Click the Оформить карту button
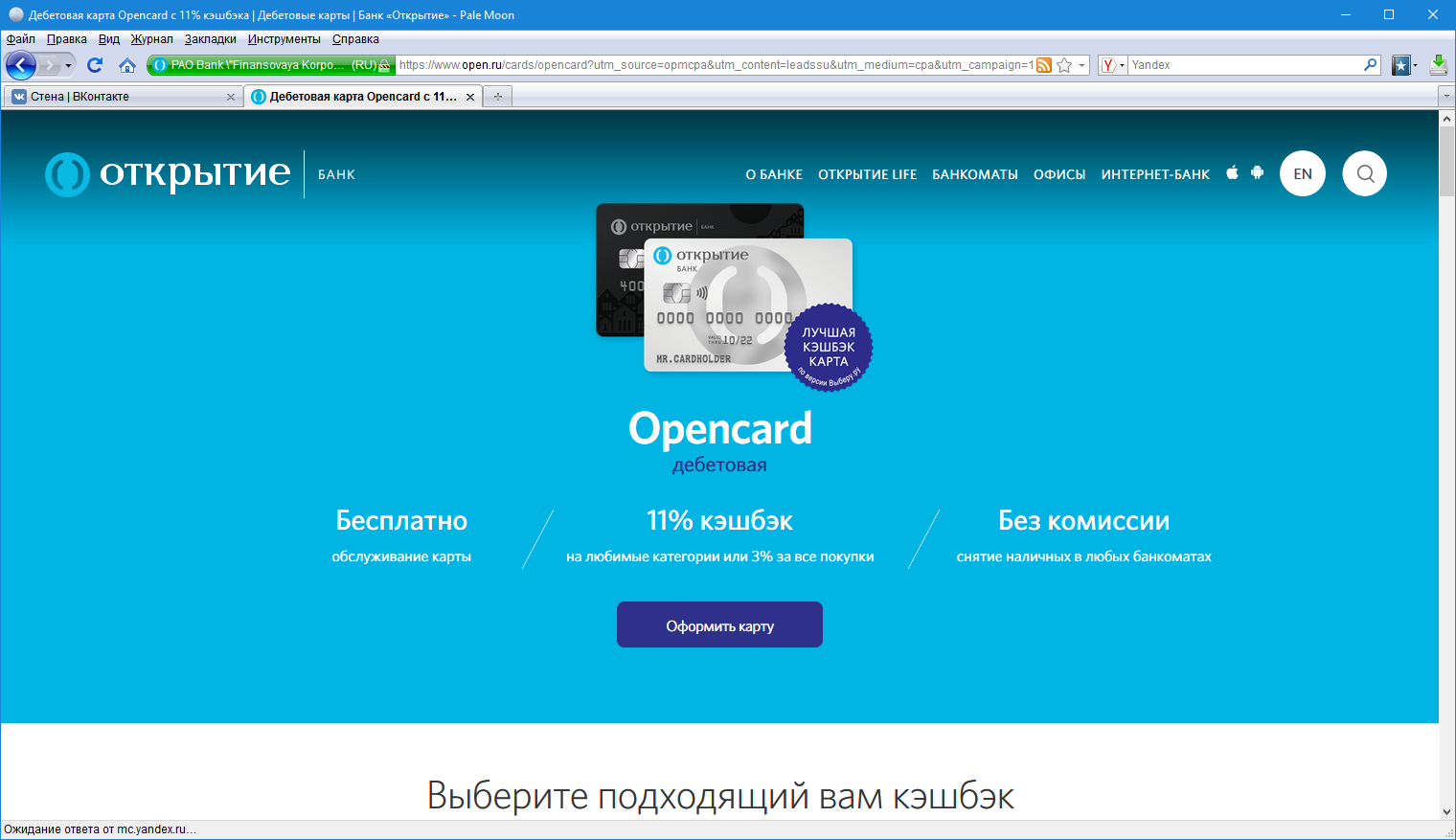Screen dimensions: 1456x840 (719, 624)
